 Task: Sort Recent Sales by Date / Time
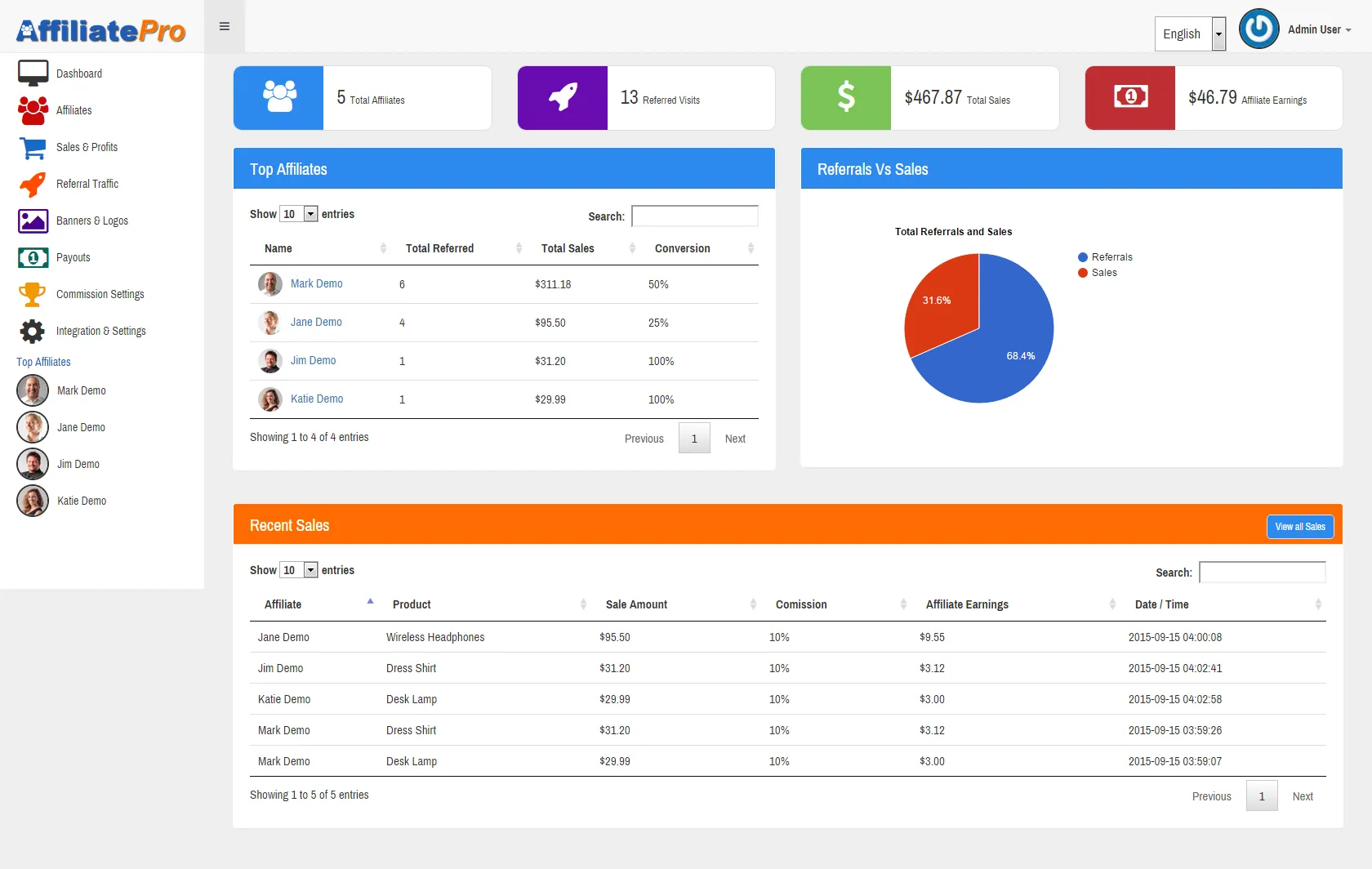[x=1161, y=604]
